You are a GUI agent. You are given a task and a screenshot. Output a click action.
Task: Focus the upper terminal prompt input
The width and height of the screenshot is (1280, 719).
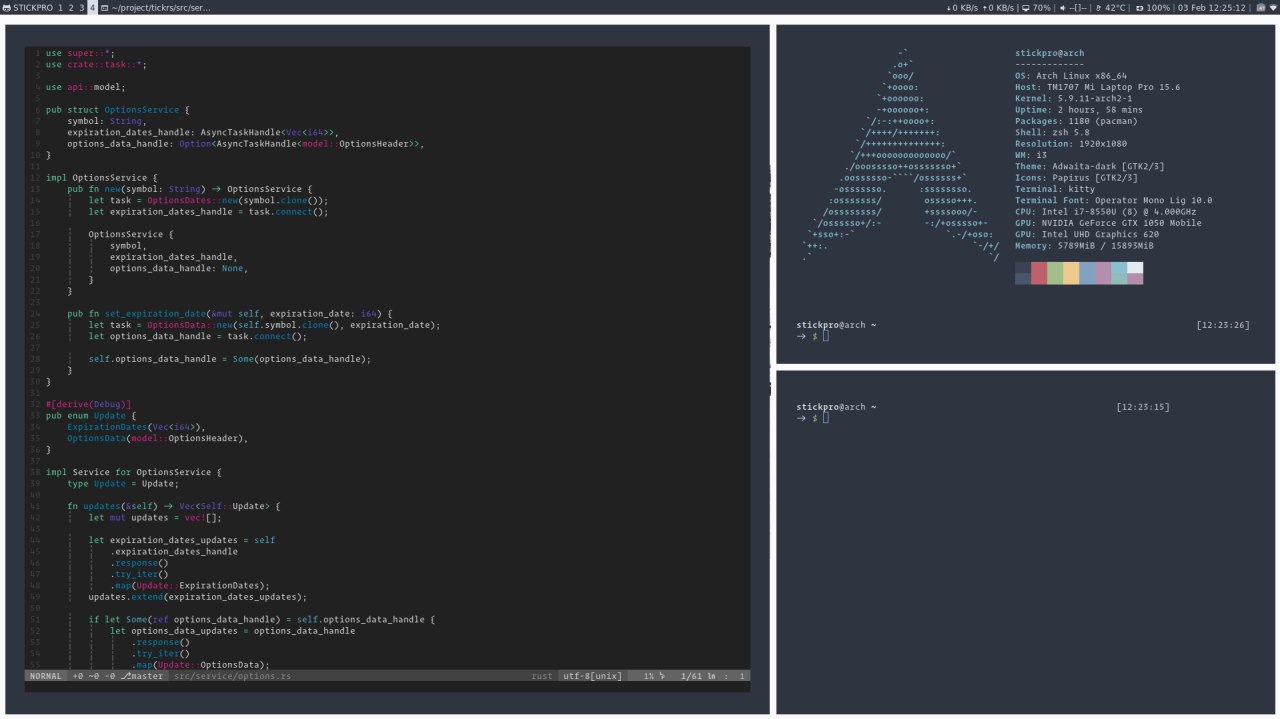(x=826, y=336)
